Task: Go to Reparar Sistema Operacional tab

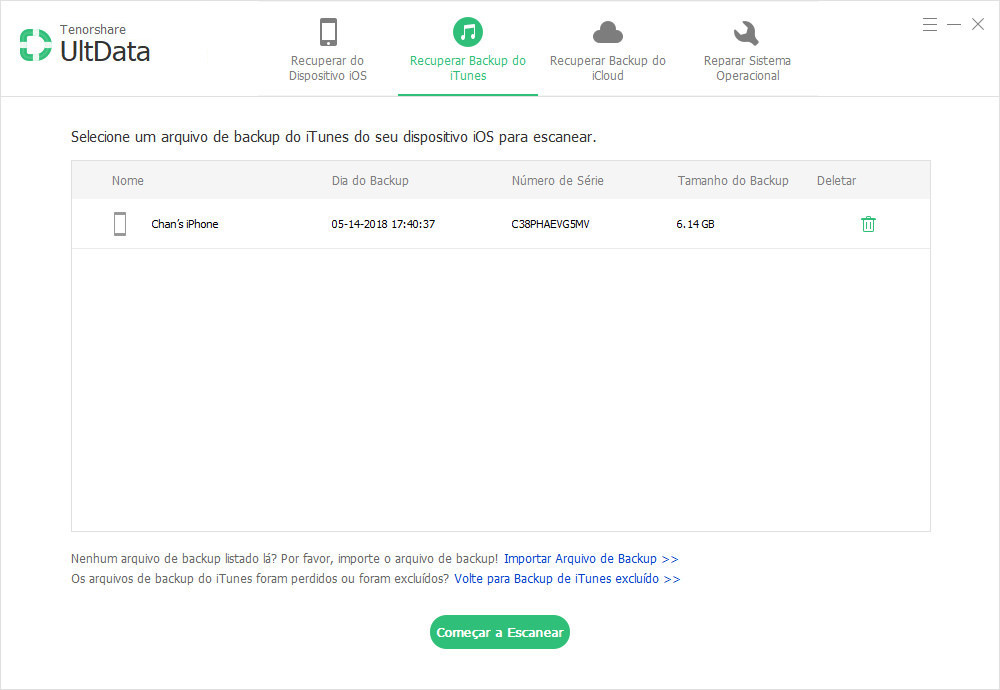Action: [x=747, y=50]
